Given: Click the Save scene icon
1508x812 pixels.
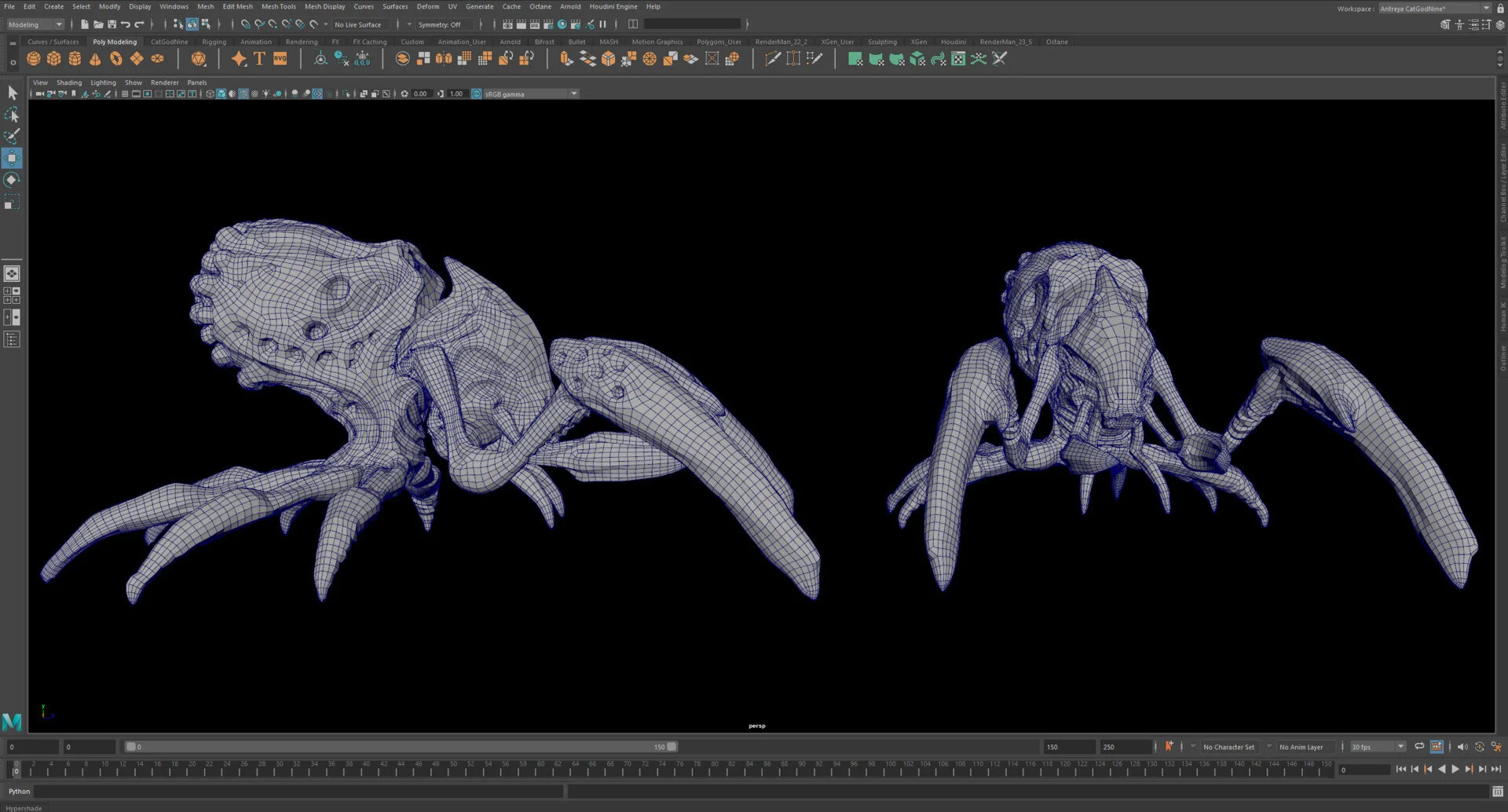Looking at the screenshot, I should 112,24.
